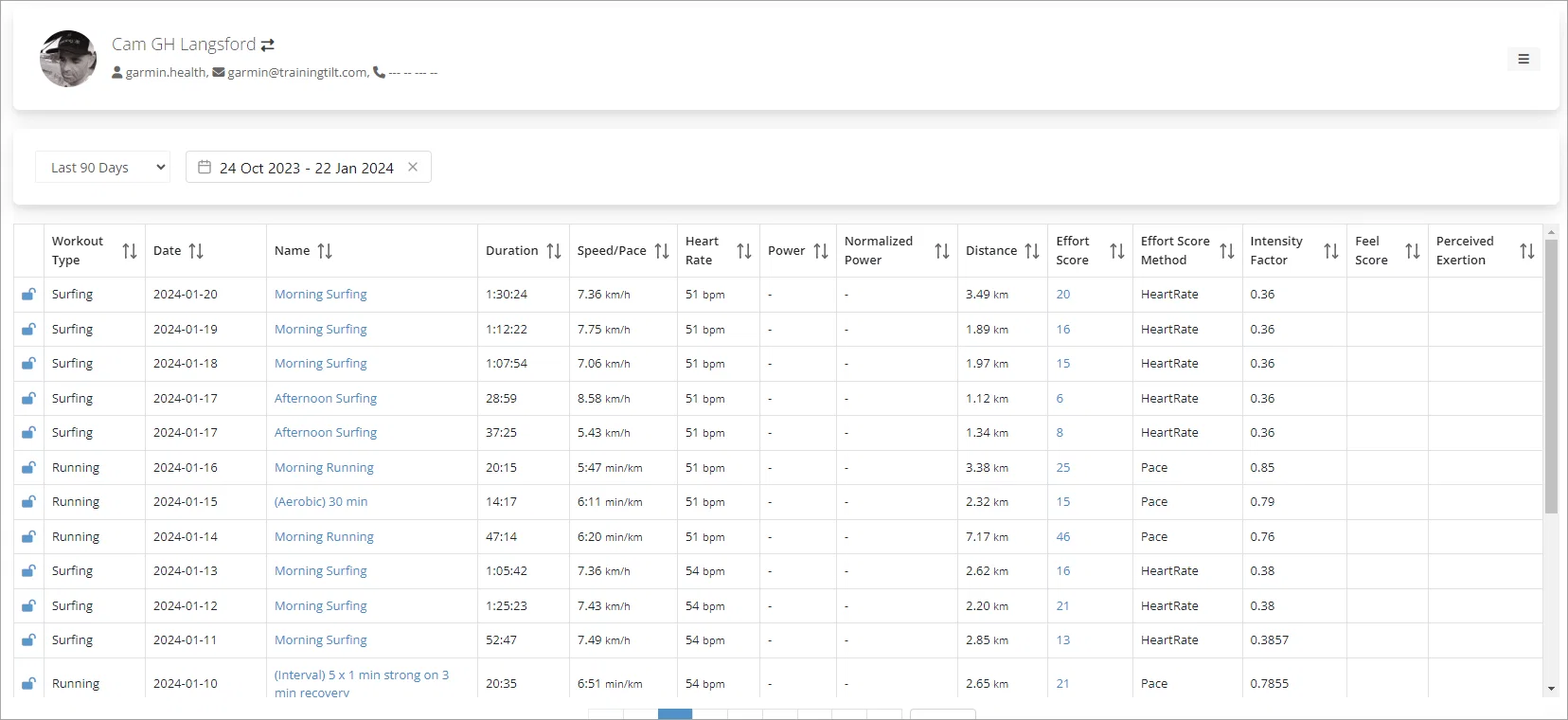Open the date range picker field
The height and width of the screenshot is (720, 1568).
click(x=309, y=167)
